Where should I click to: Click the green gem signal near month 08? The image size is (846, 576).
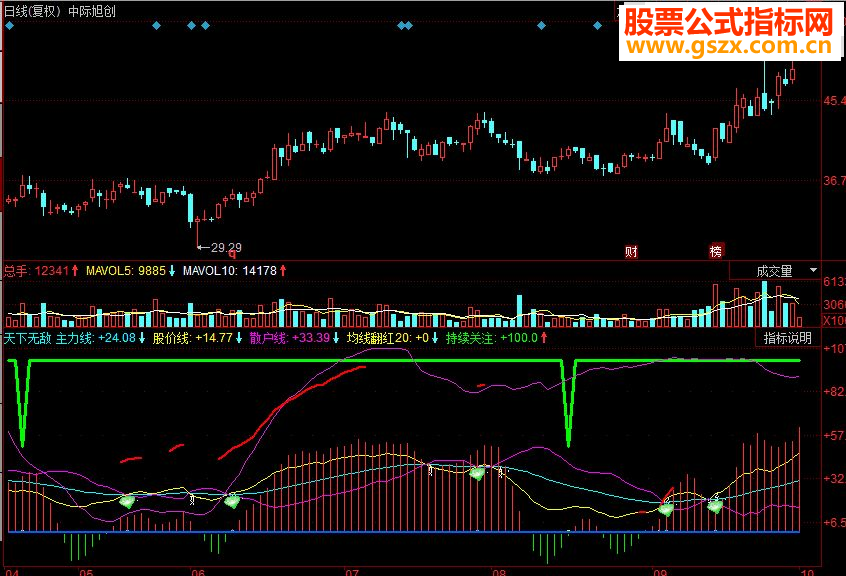point(477,474)
